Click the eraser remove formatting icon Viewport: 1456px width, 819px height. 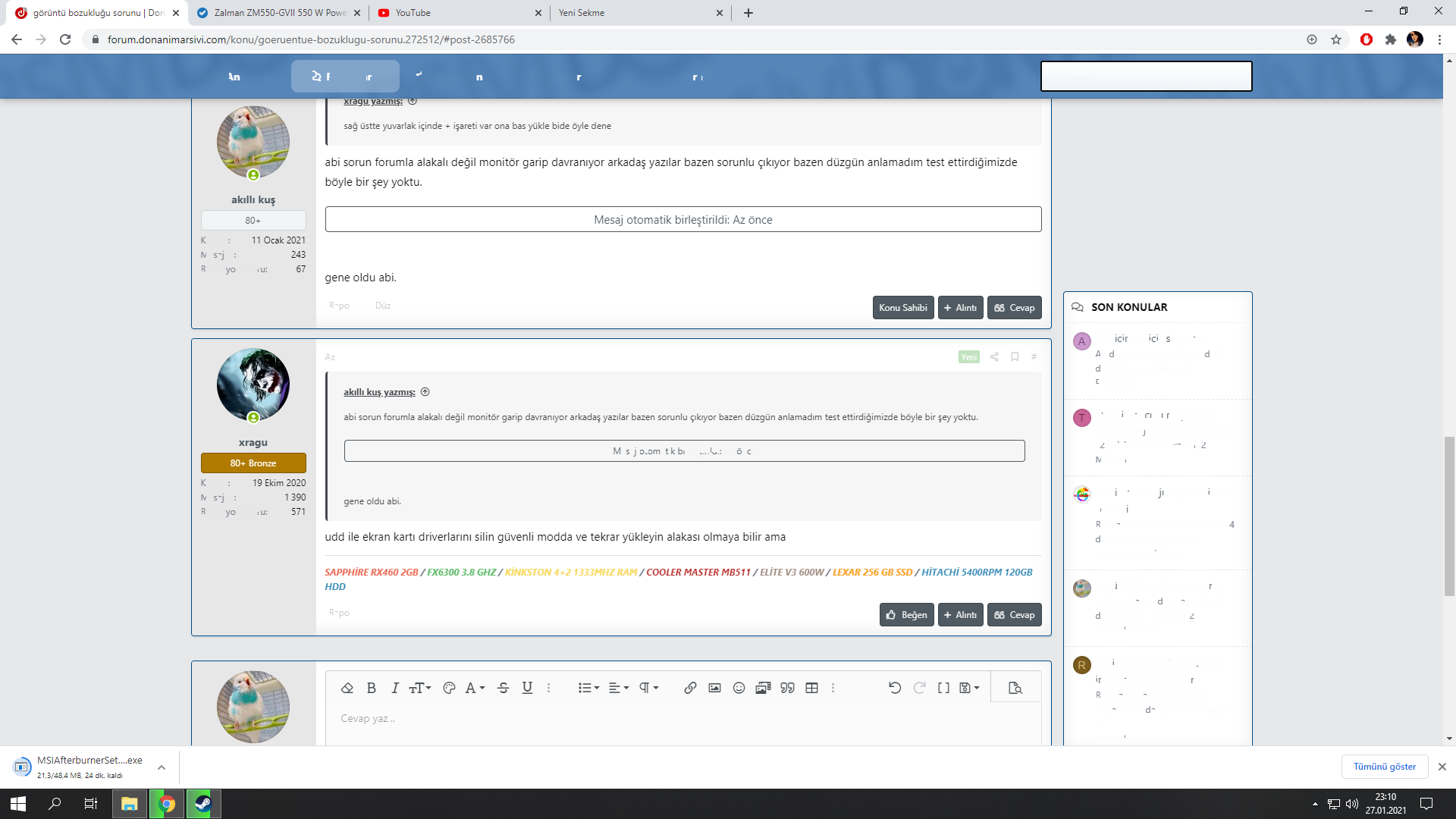(x=347, y=688)
